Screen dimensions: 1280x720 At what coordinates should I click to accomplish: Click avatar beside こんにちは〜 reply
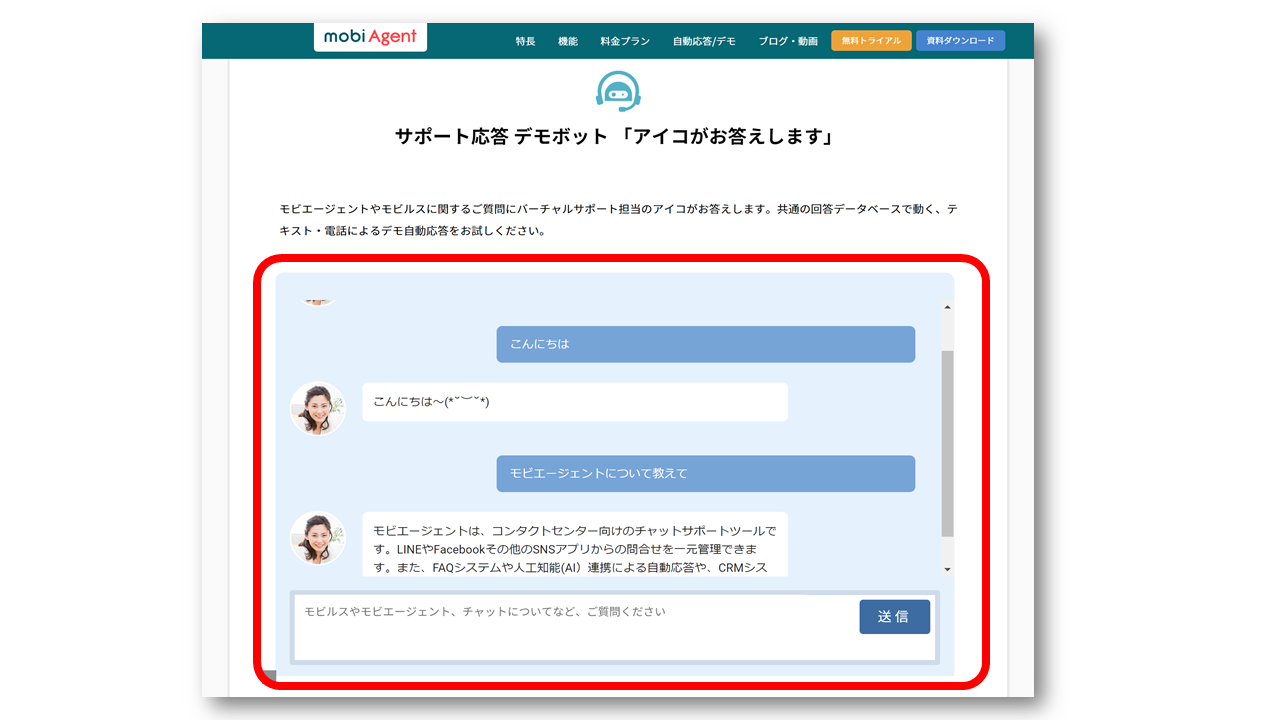[x=318, y=408]
